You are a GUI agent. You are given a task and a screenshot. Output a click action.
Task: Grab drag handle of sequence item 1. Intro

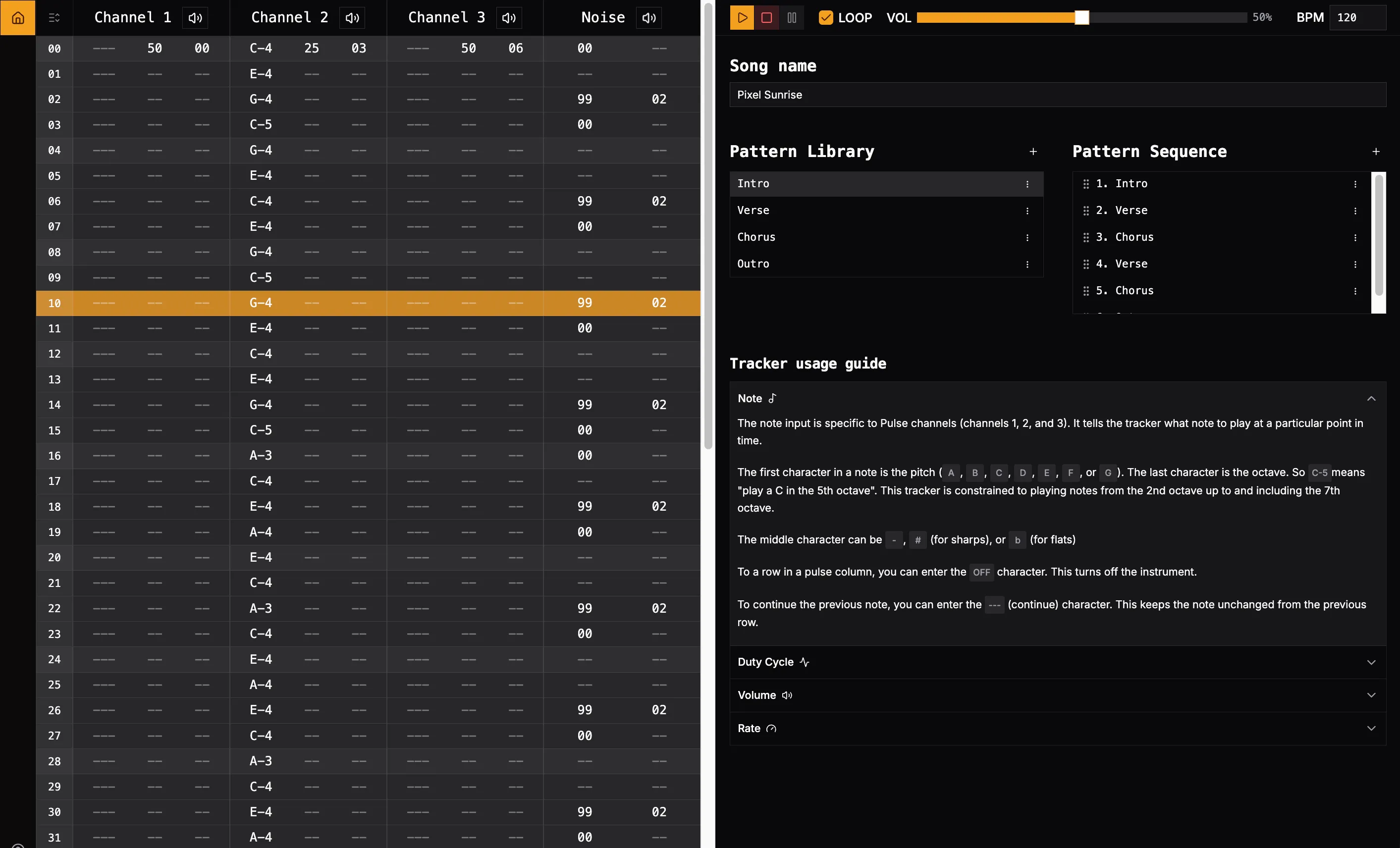[1086, 184]
